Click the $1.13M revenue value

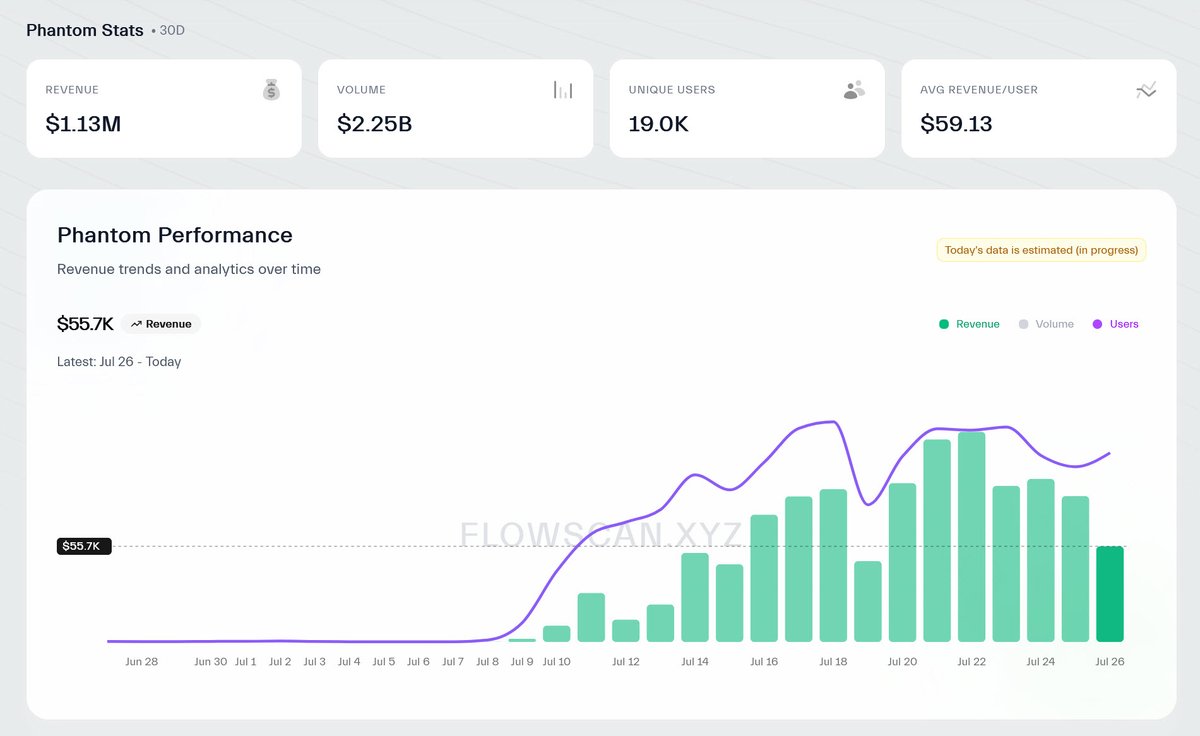pos(84,124)
